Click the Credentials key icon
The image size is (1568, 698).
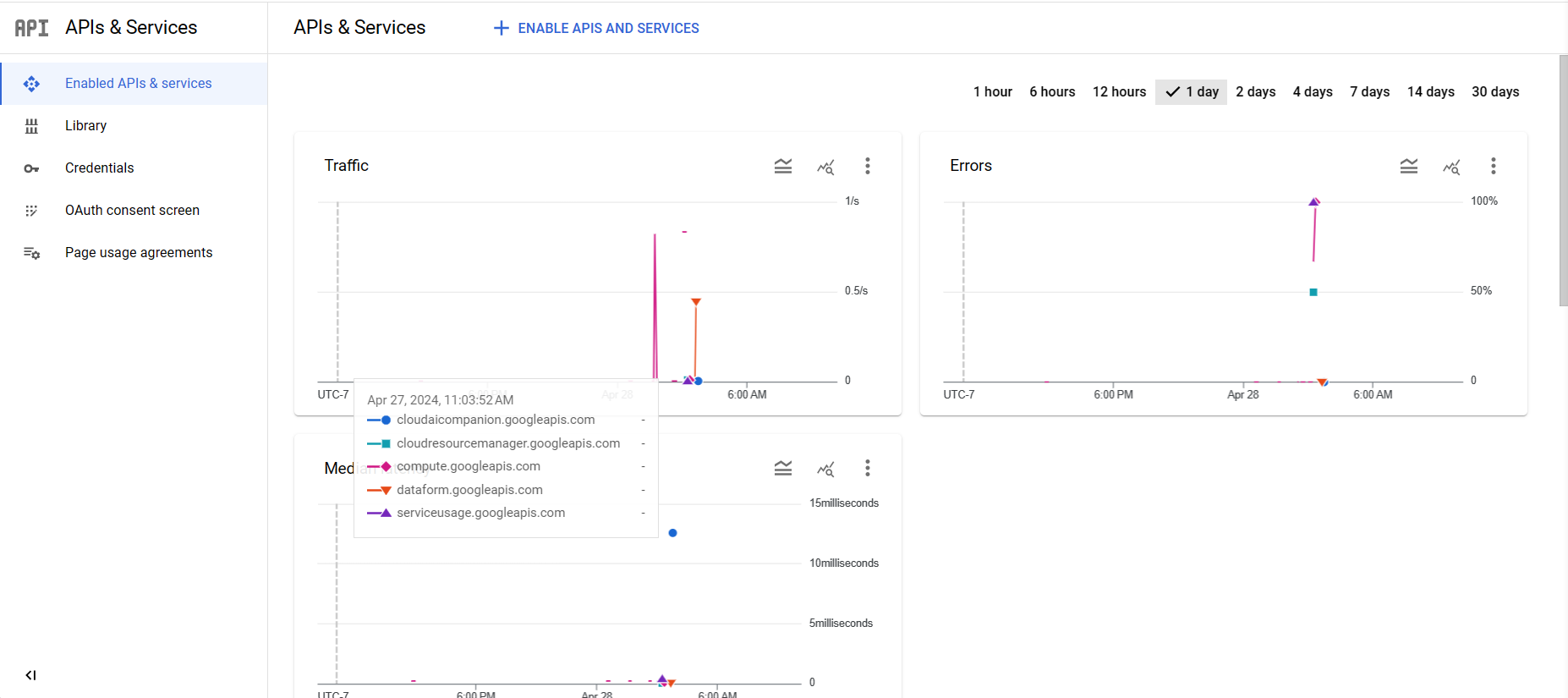click(31, 168)
